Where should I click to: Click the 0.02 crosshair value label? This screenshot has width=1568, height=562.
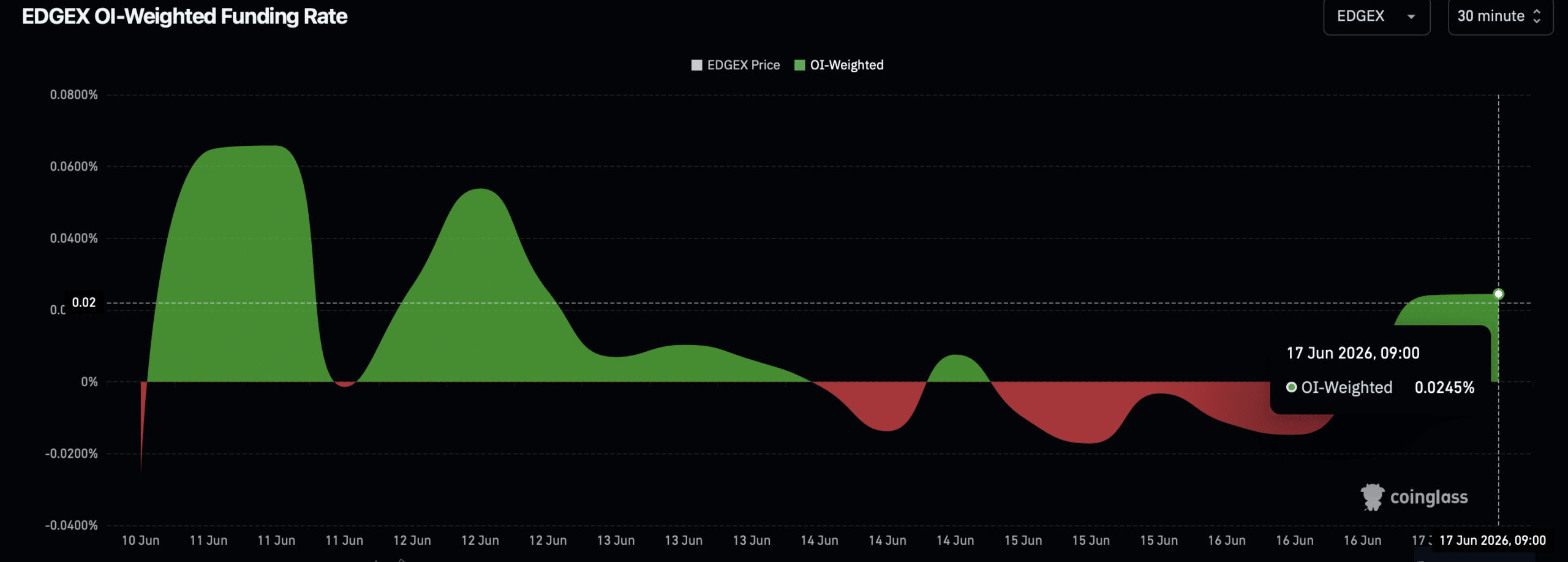tap(84, 303)
